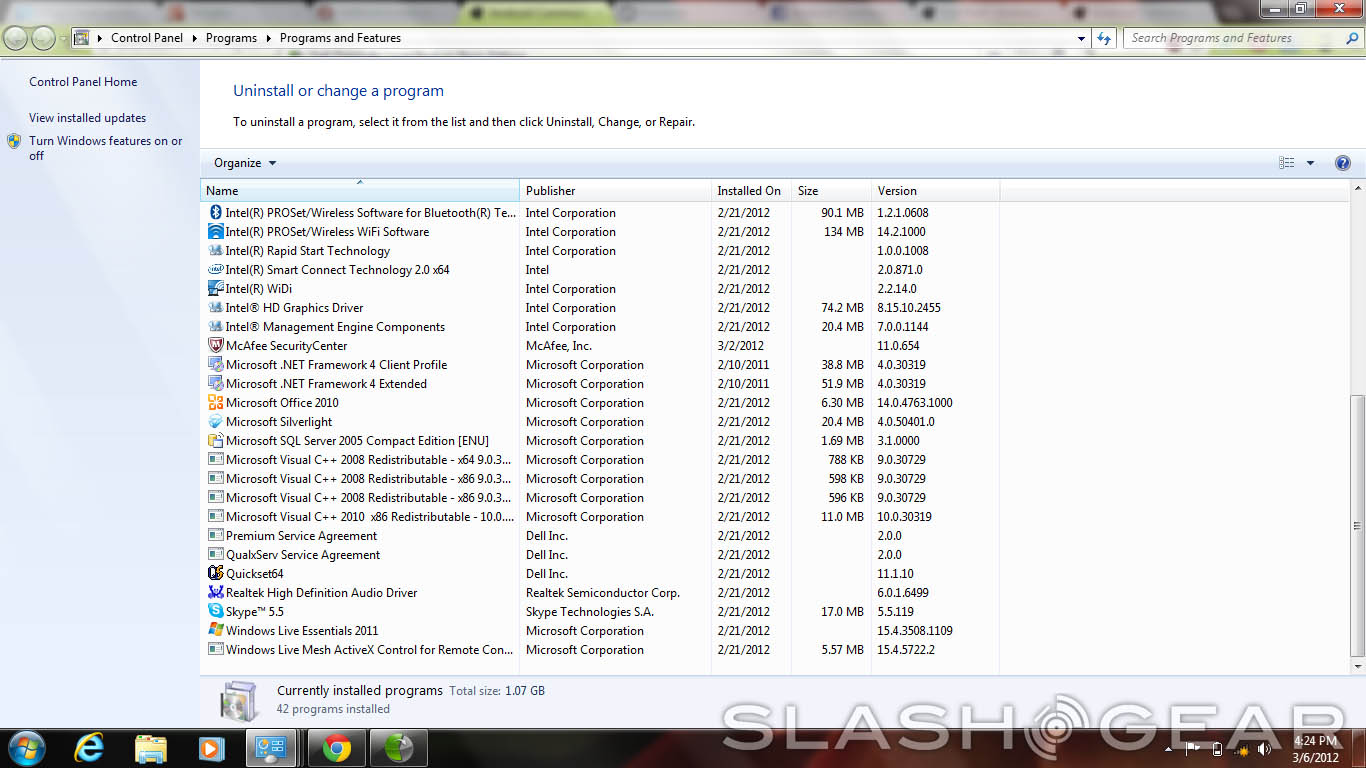Click the McAfee SecurityCenter program icon
Screen dimensions: 1366x768
click(216, 346)
